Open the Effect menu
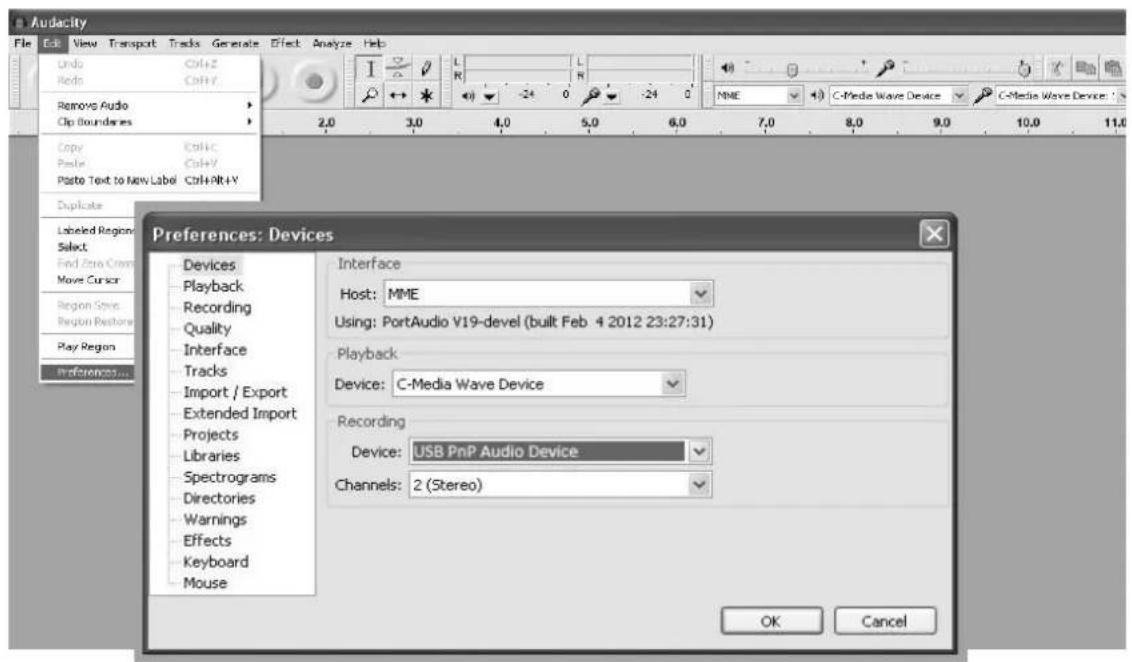The image size is (1132, 662). 285,43
